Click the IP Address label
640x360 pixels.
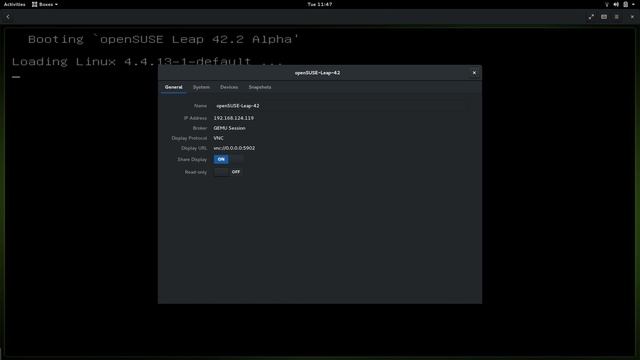(x=196, y=118)
